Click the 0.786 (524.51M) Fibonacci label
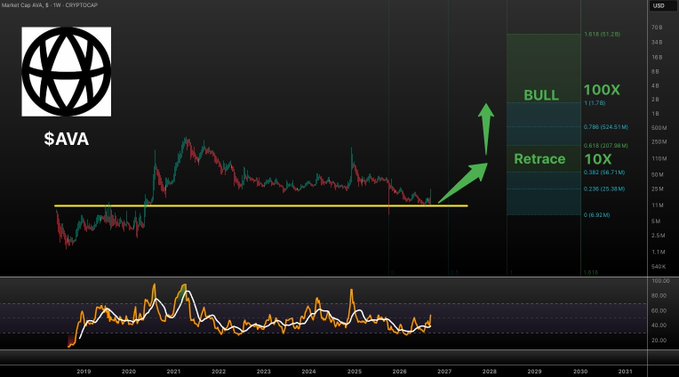Image resolution: width=679 pixels, height=377 pixels. [x=605, y=127]
